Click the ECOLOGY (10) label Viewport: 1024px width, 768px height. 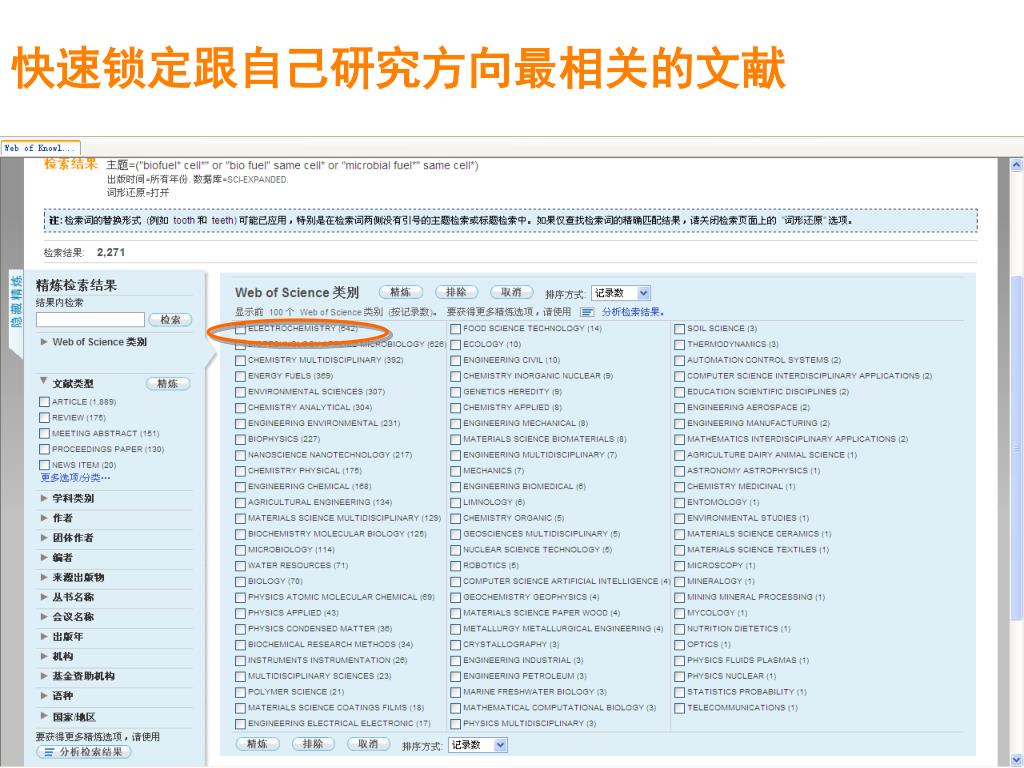point(492,344)
